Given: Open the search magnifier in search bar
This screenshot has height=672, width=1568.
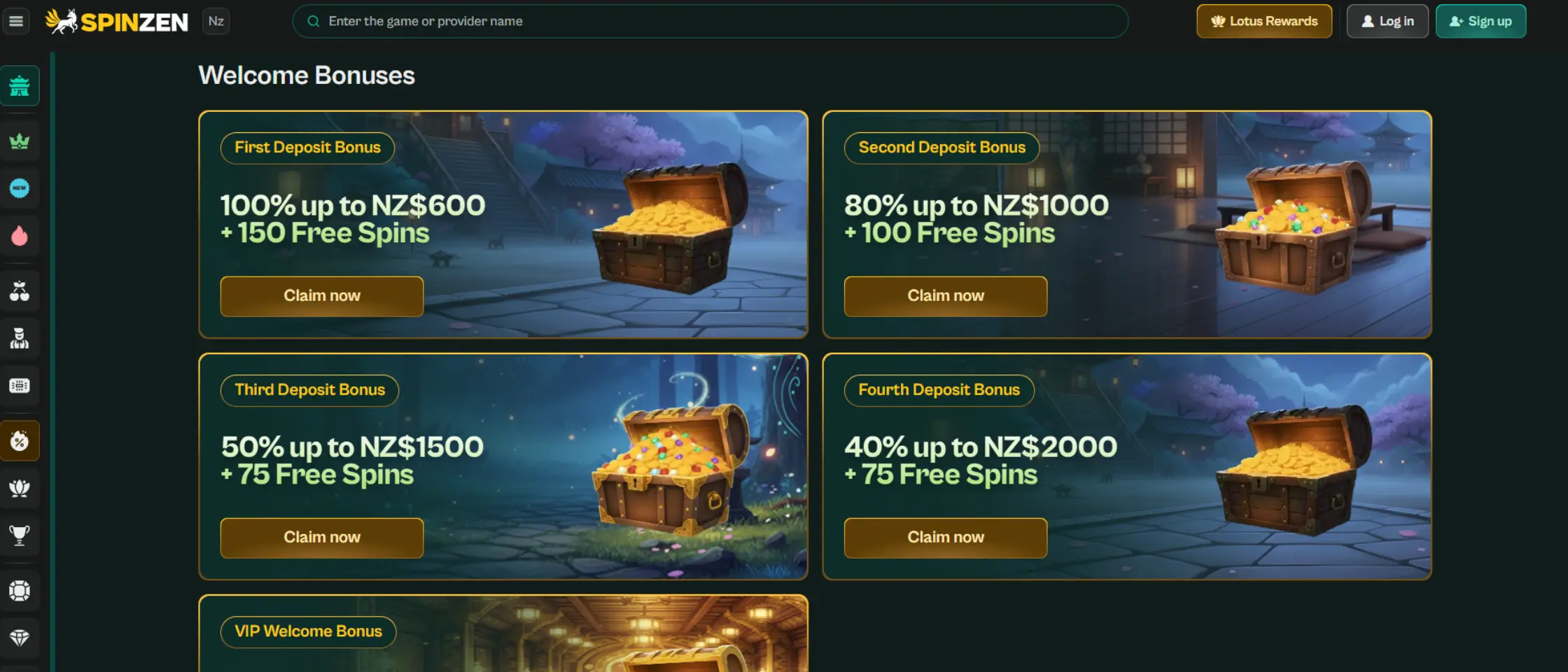Looking at the screenshot, I should (x=313, y=21).
